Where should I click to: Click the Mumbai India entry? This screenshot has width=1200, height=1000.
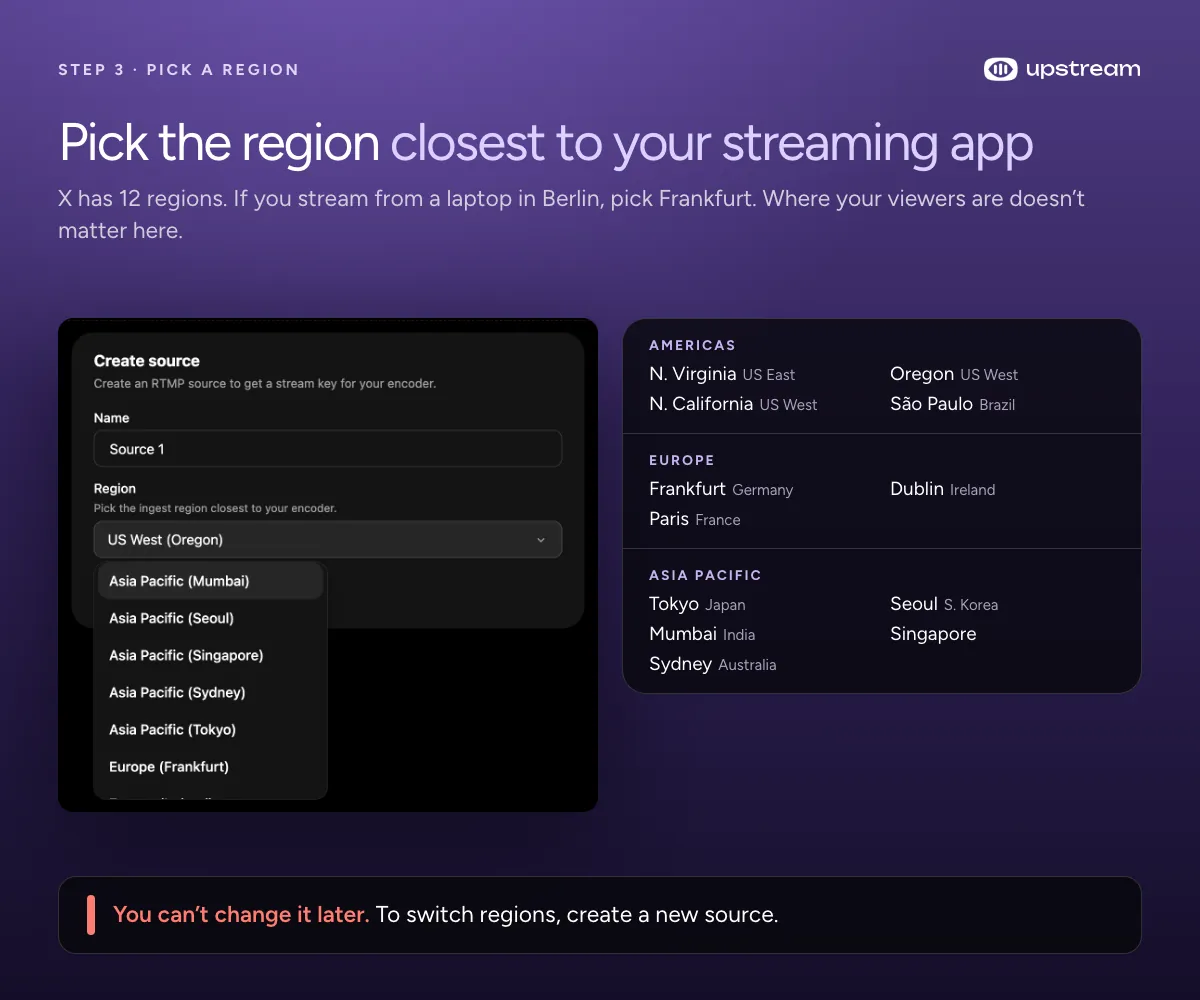click(702, 634)
